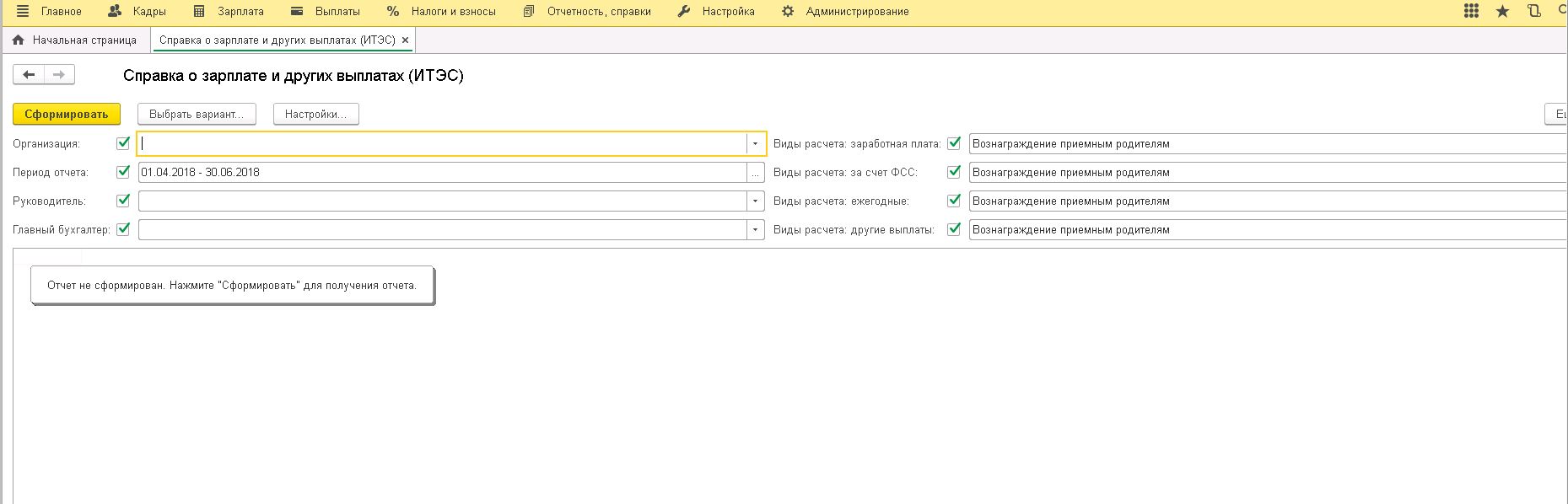Open the Настройка section
Image resolution: width=1568 pixels, height=504 pixels.
[x=729, y=12]
